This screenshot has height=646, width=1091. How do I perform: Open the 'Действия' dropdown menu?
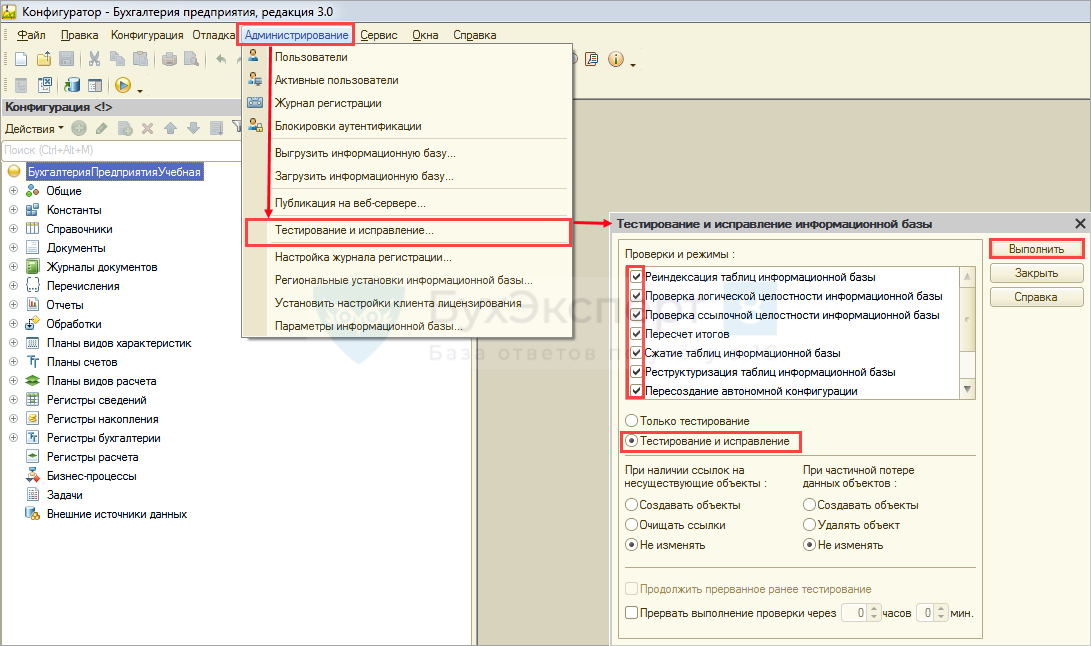click(x=34, y=129)
